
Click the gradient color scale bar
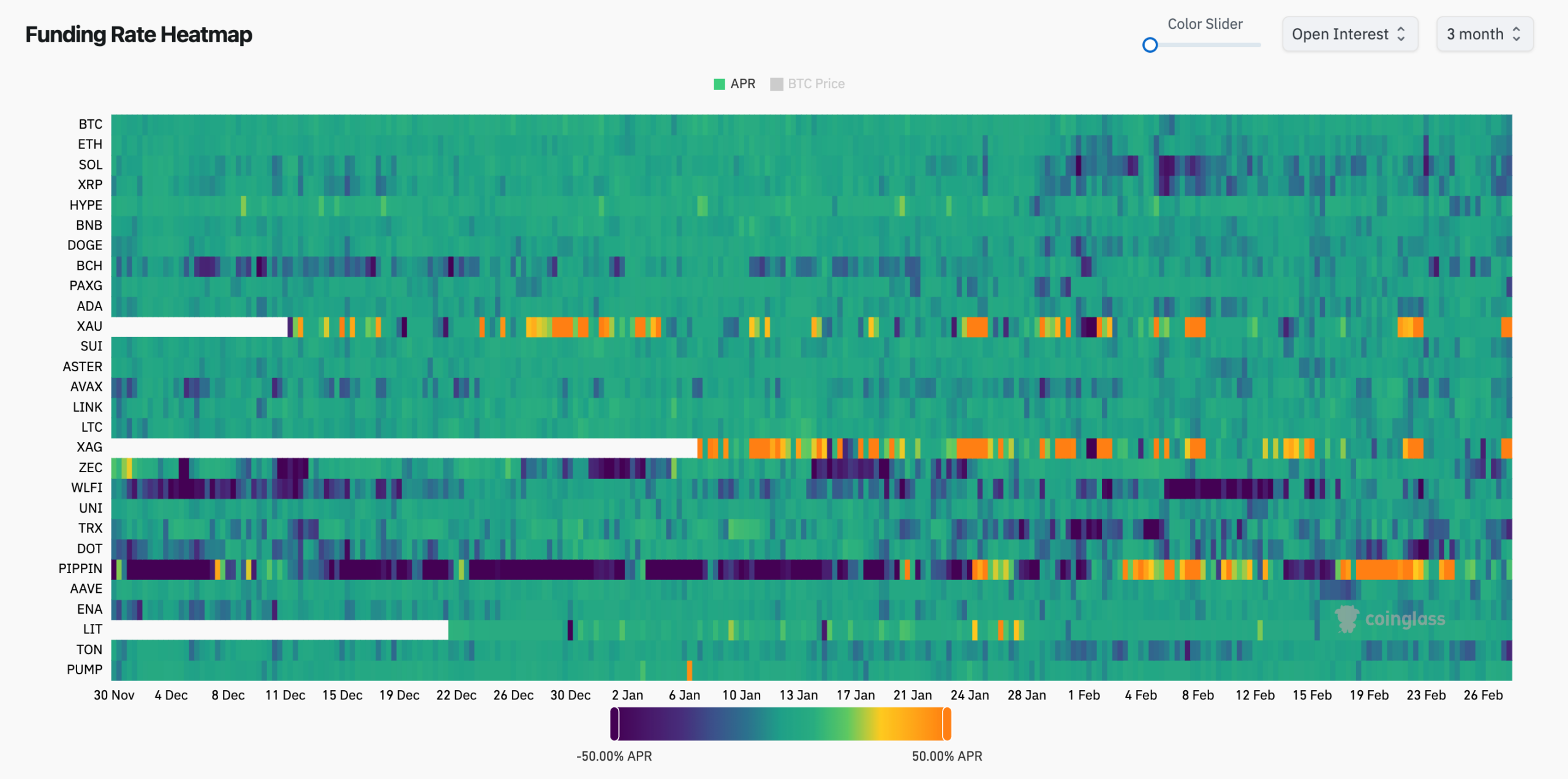click(x=780, y=723)
